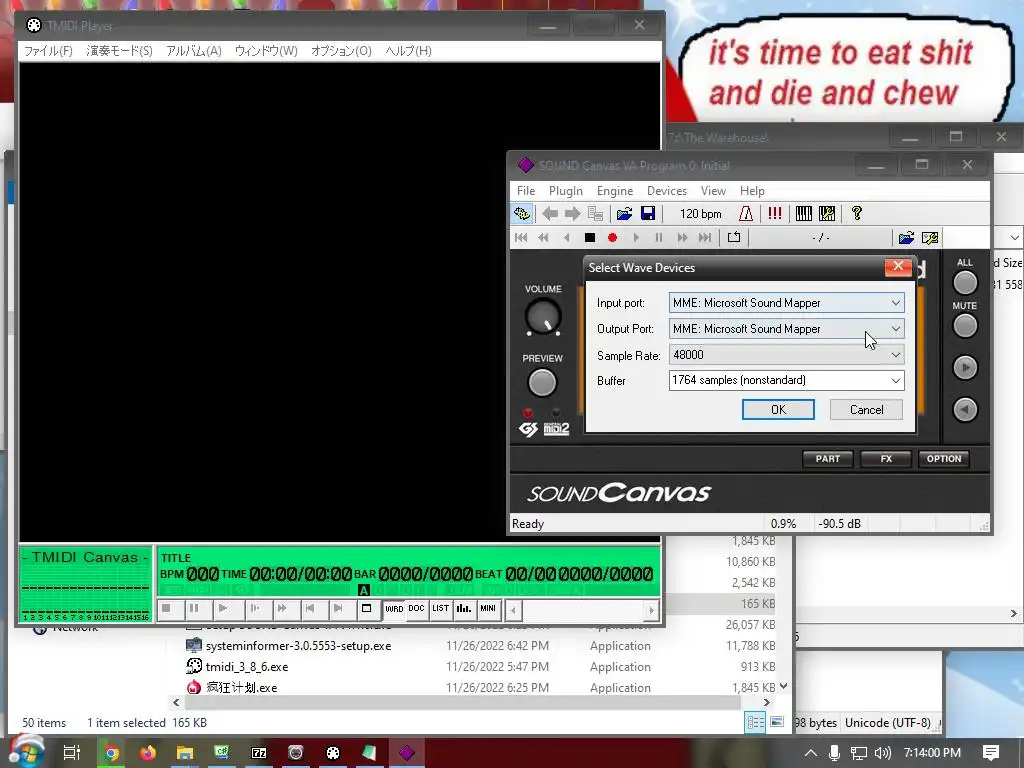Click the keyboard configuration icon with wrench
This screenshot has height=768, width=1024.
click(x=827, y=214)
